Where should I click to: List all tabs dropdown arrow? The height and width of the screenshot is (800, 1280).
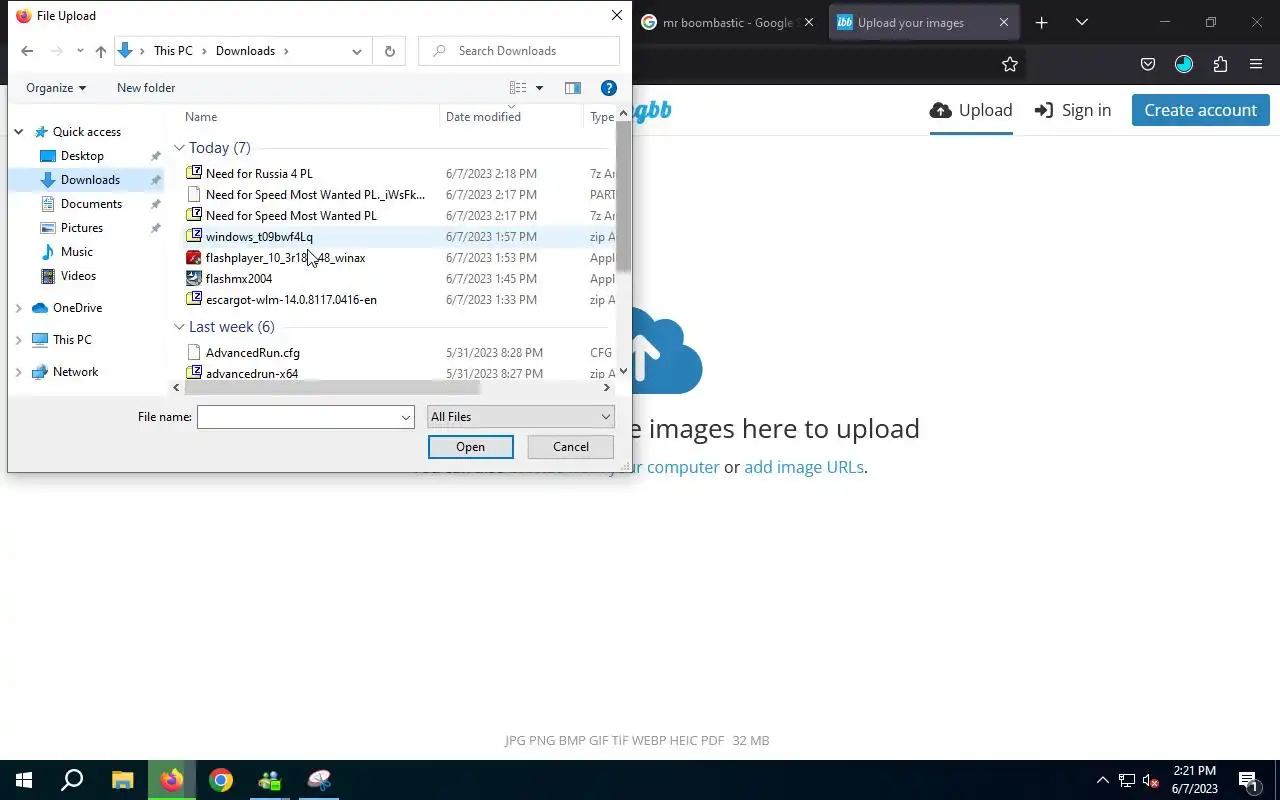[1081, 22]
